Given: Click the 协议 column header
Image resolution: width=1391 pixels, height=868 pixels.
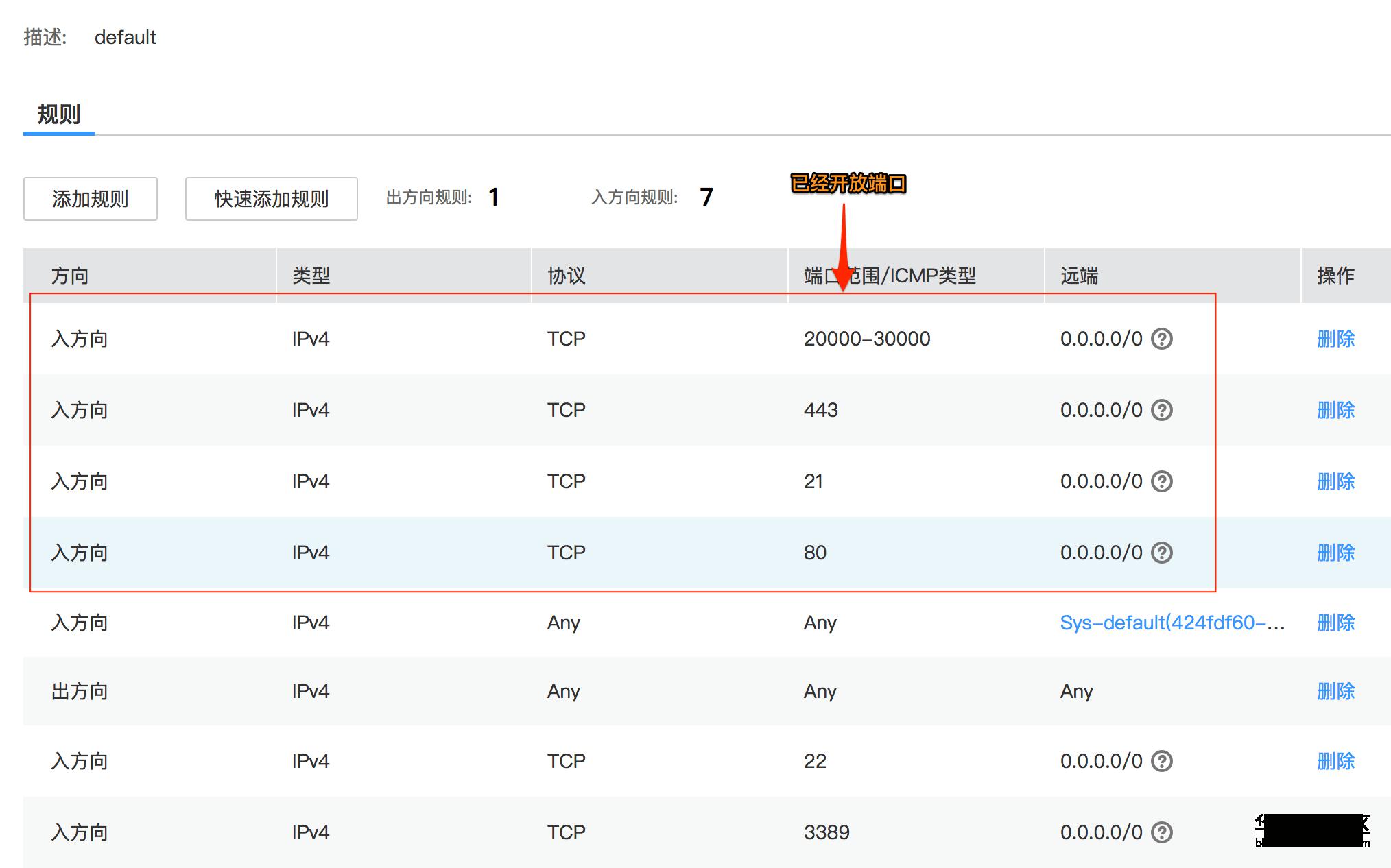Looking at the screenshot, I should (566, 276).
